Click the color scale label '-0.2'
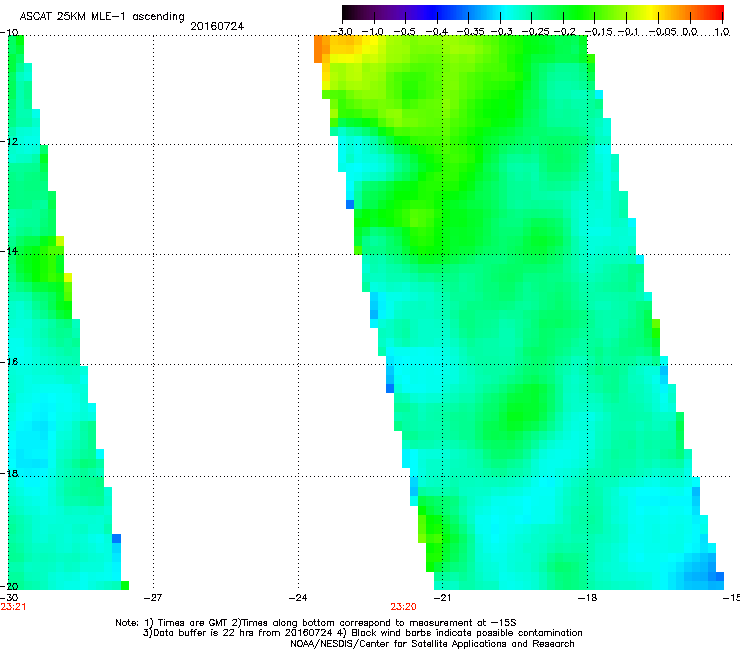 tap(565, 32)
